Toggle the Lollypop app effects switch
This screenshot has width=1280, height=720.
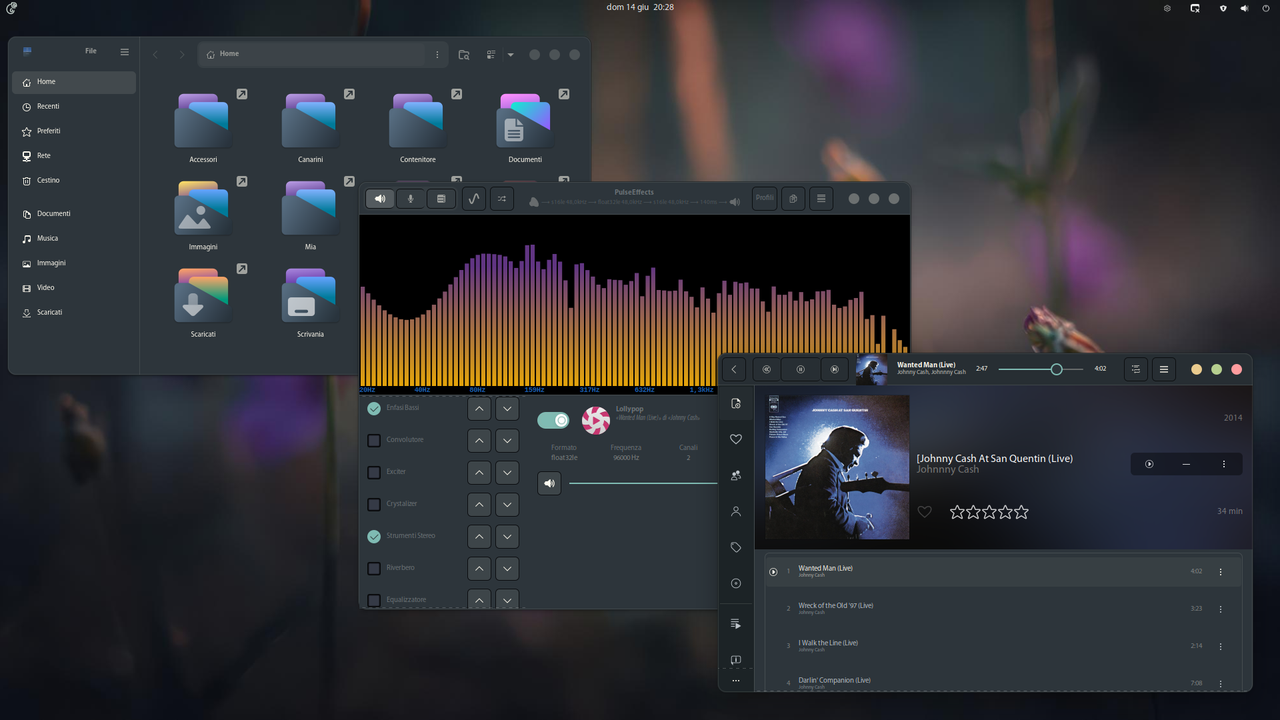point(553,420)
